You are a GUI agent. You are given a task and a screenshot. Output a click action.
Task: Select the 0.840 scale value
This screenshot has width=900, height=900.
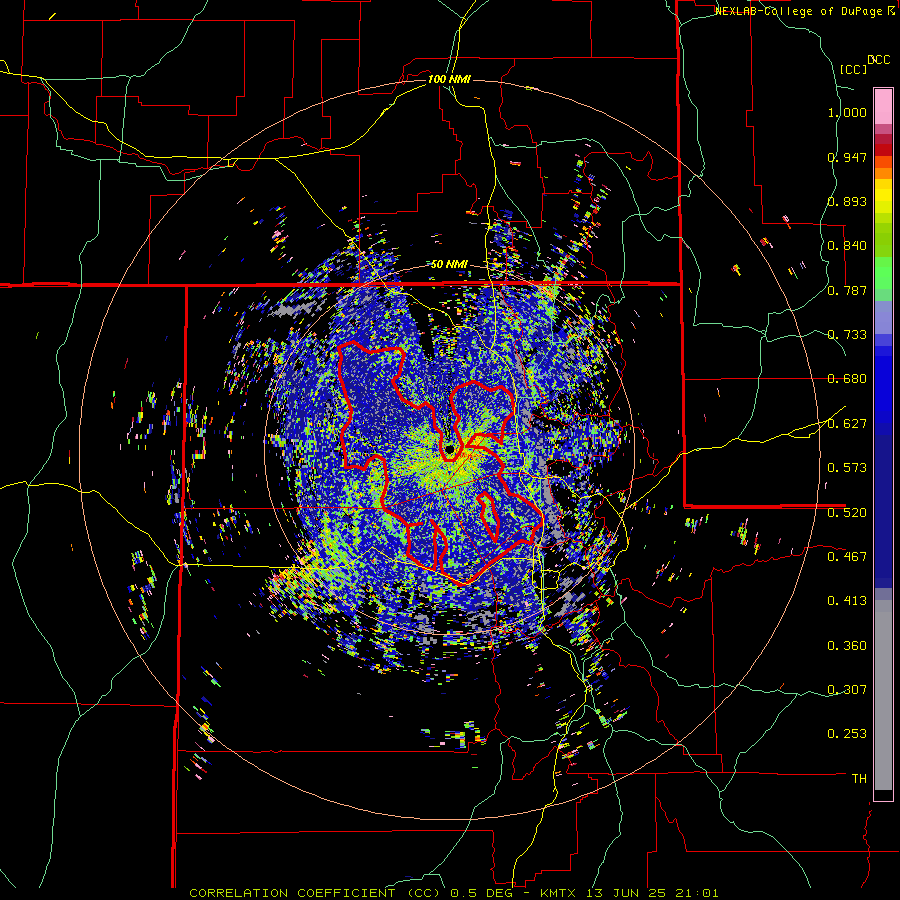click(x=847, y=246)
